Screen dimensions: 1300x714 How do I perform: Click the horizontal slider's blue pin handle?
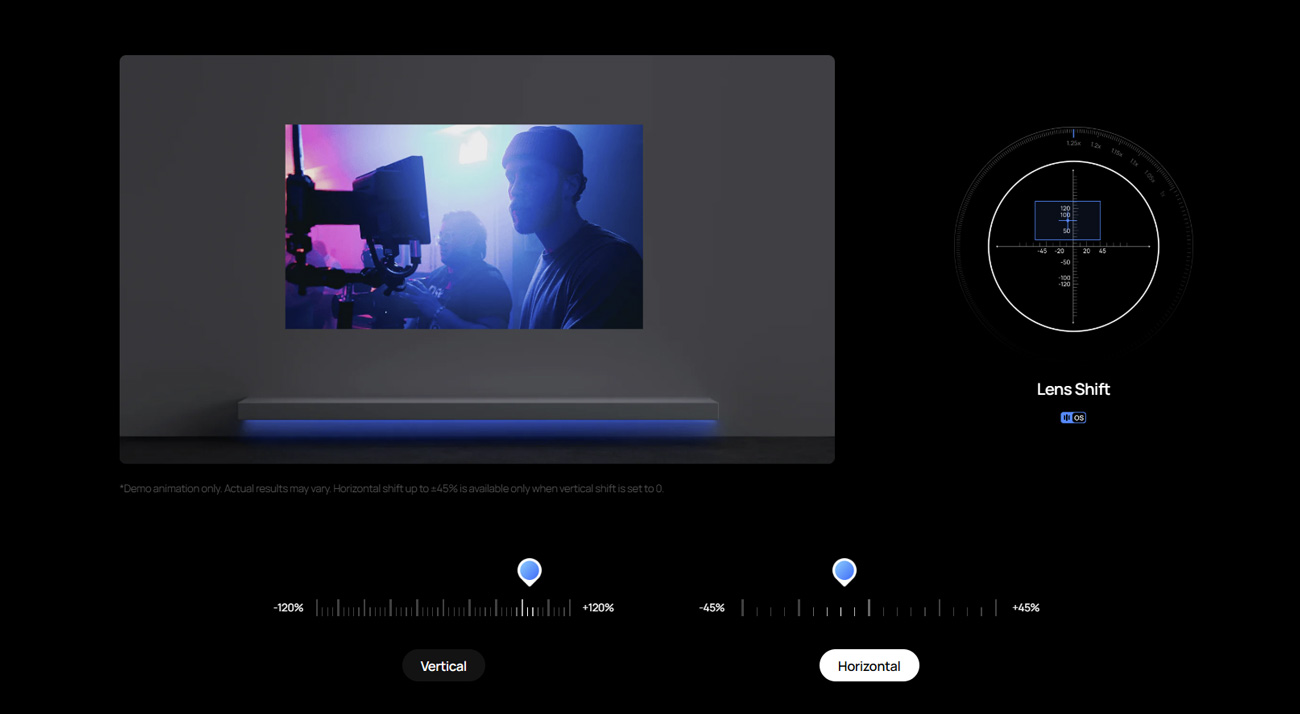pyautogui.click(x=844, y=571)
